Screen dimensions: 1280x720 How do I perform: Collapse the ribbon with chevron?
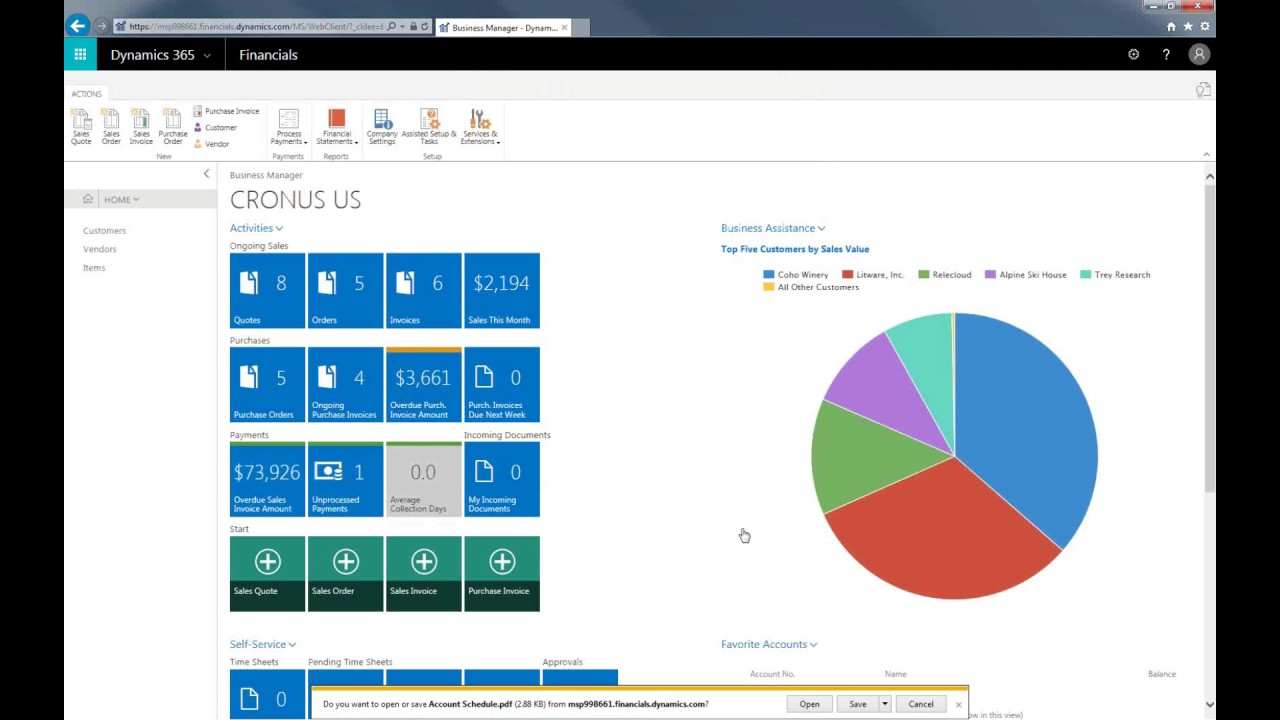pos(1206,154)
